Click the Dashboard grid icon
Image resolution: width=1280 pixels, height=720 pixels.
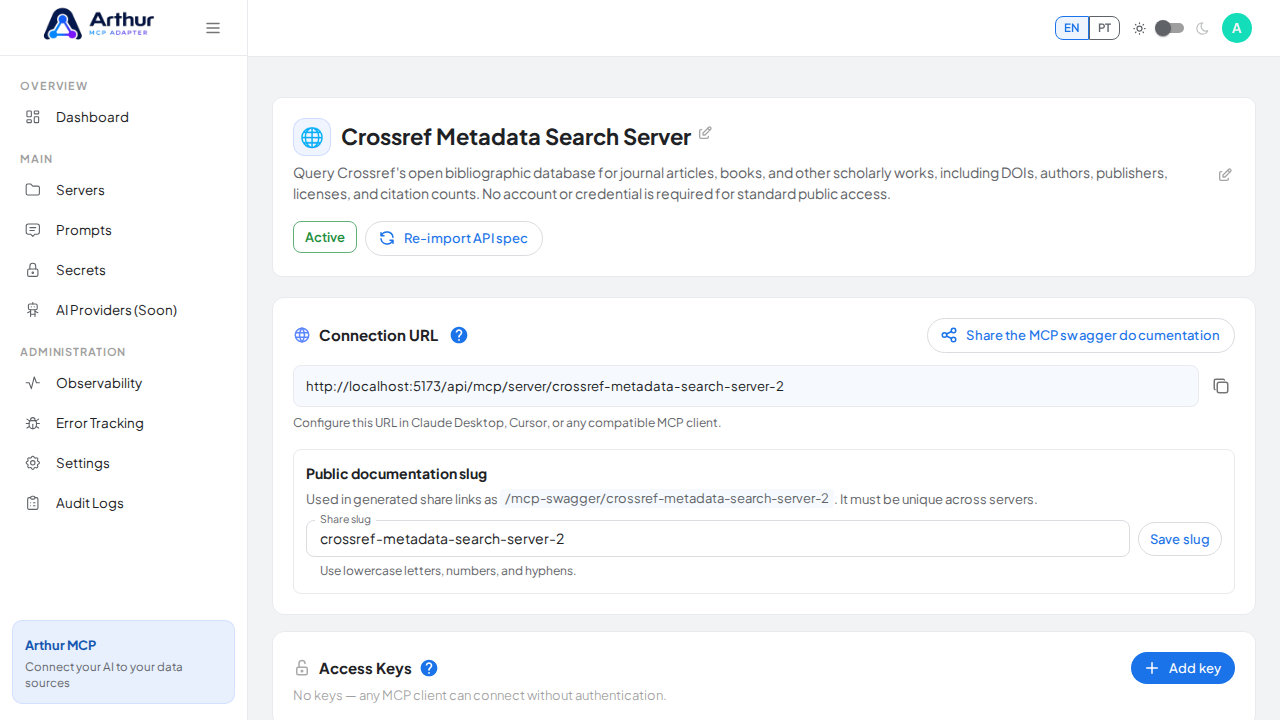[33, 117]
